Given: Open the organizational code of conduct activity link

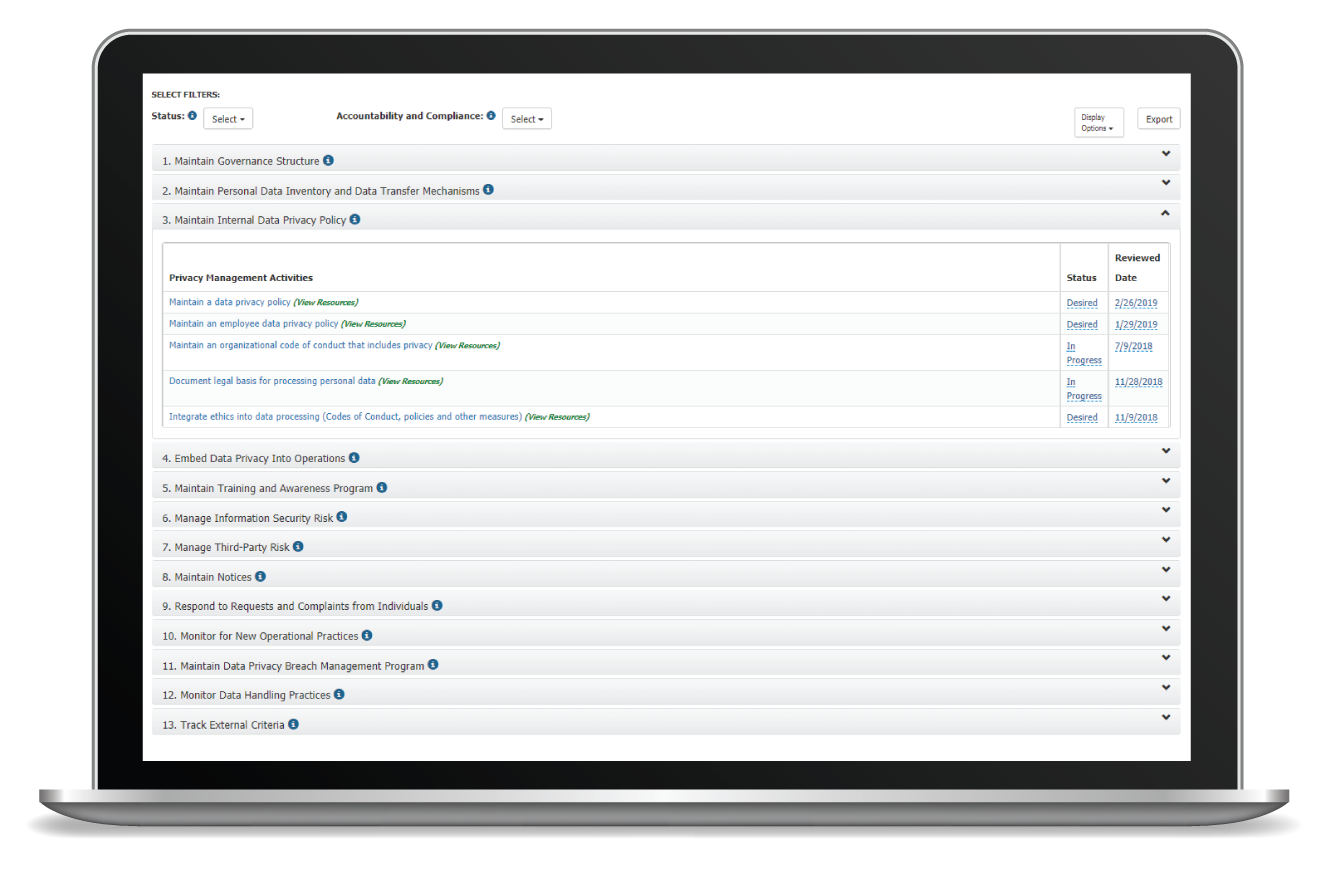Looking at the screenshot, I should (301, 345).
